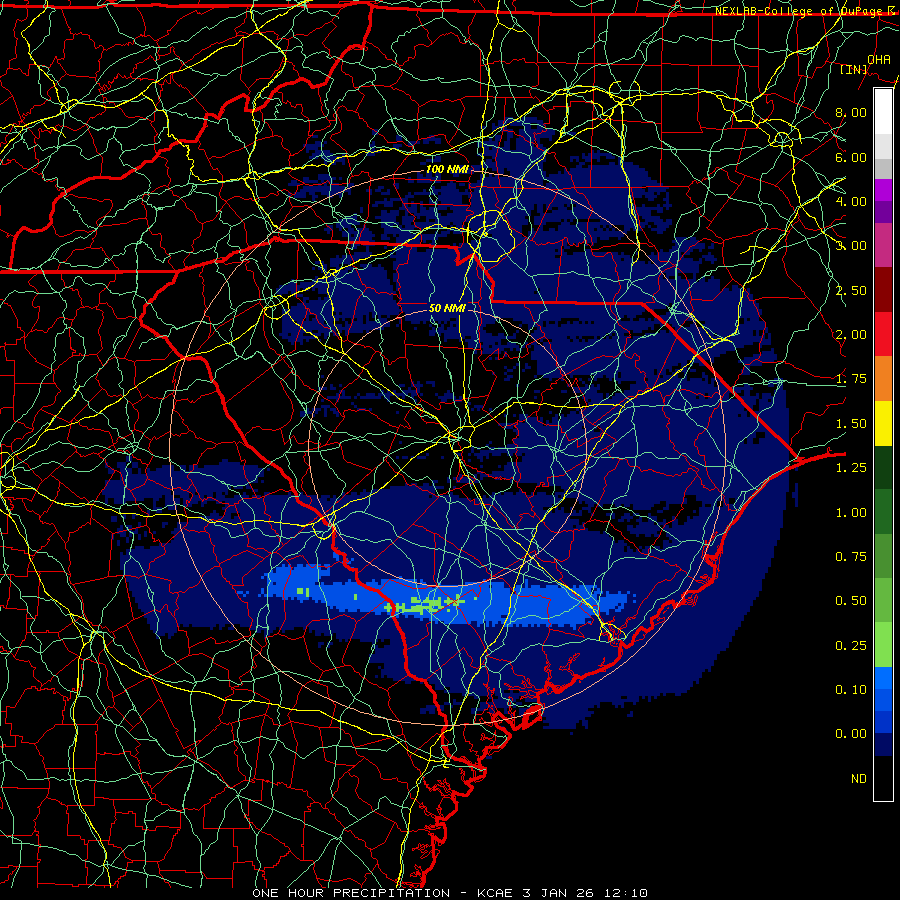Select the lightest green legend swatch
The width and height of the screenshot is (900, 900).
884,645
